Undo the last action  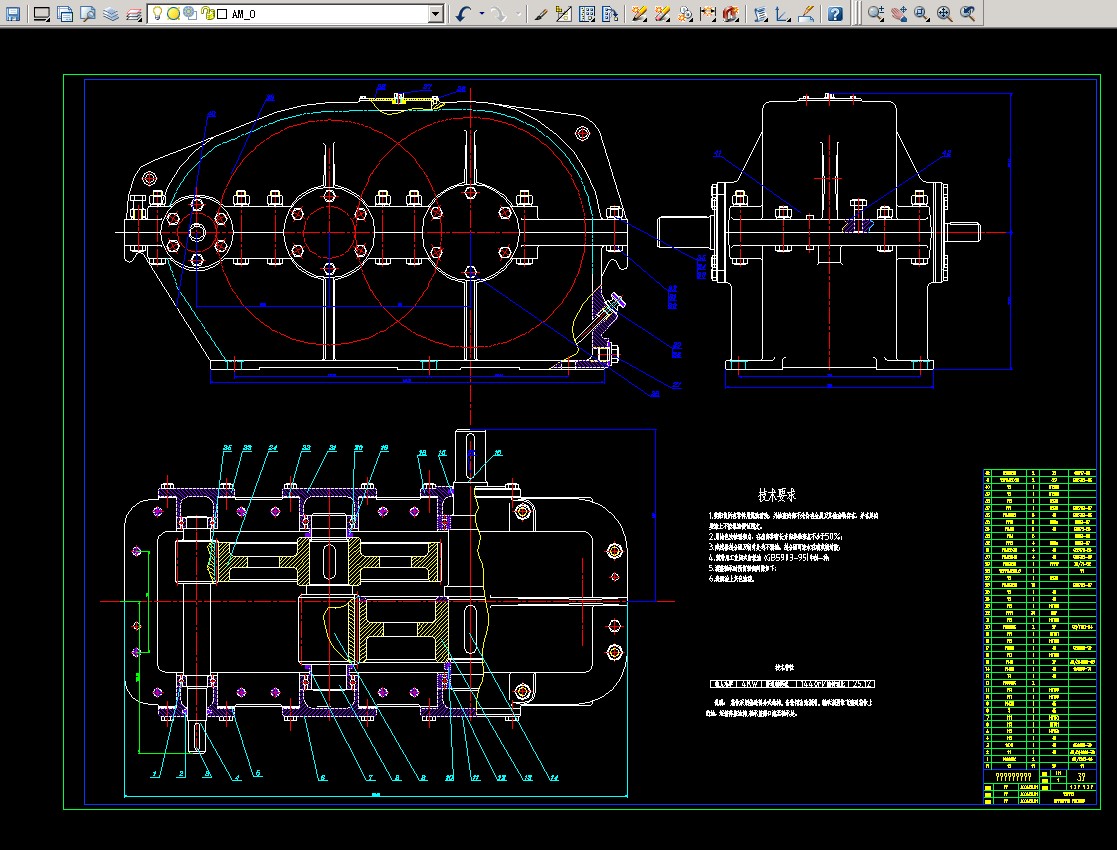(x=464, y=14)
